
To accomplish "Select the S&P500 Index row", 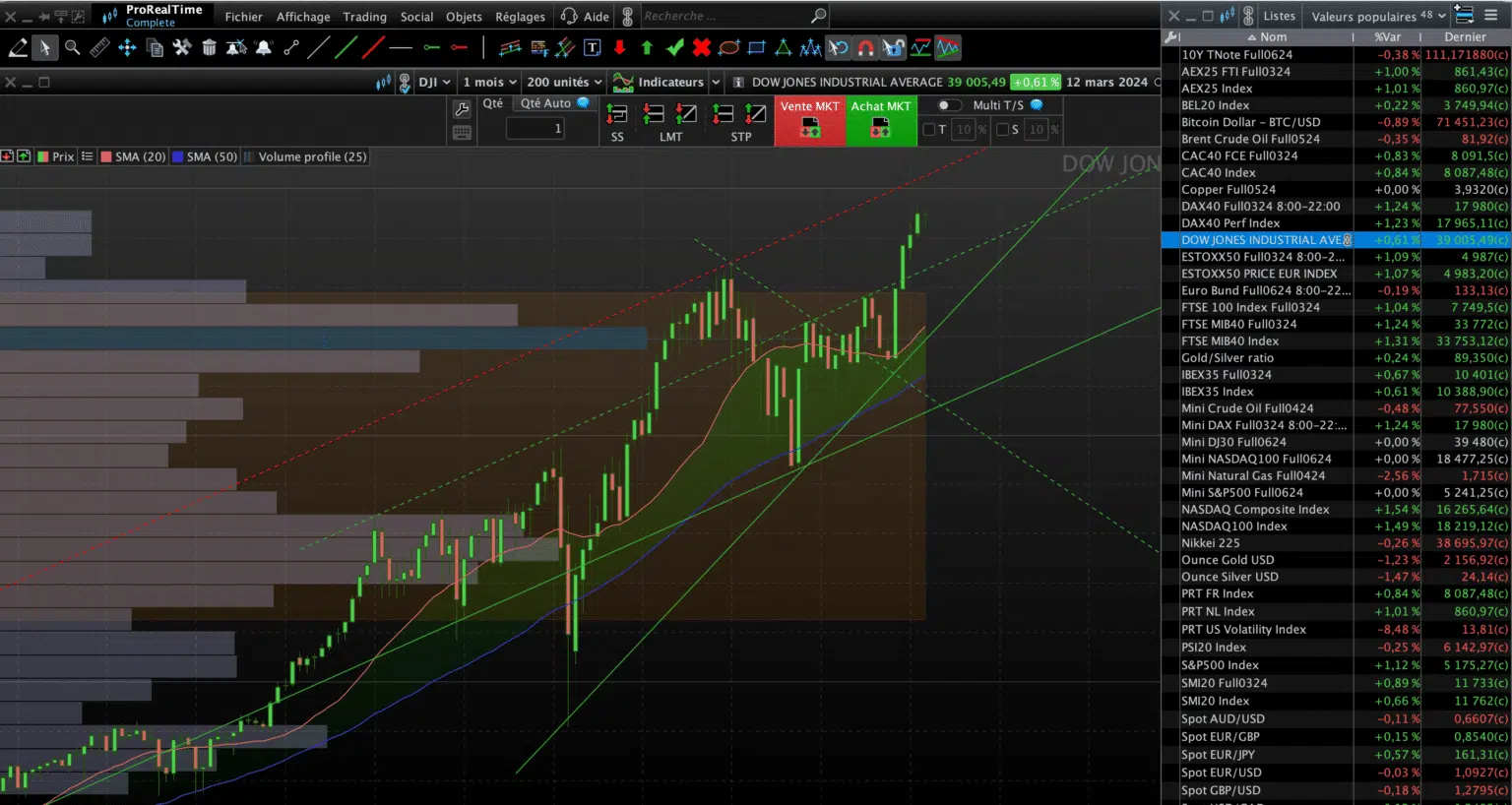I will coord(1336,665).
